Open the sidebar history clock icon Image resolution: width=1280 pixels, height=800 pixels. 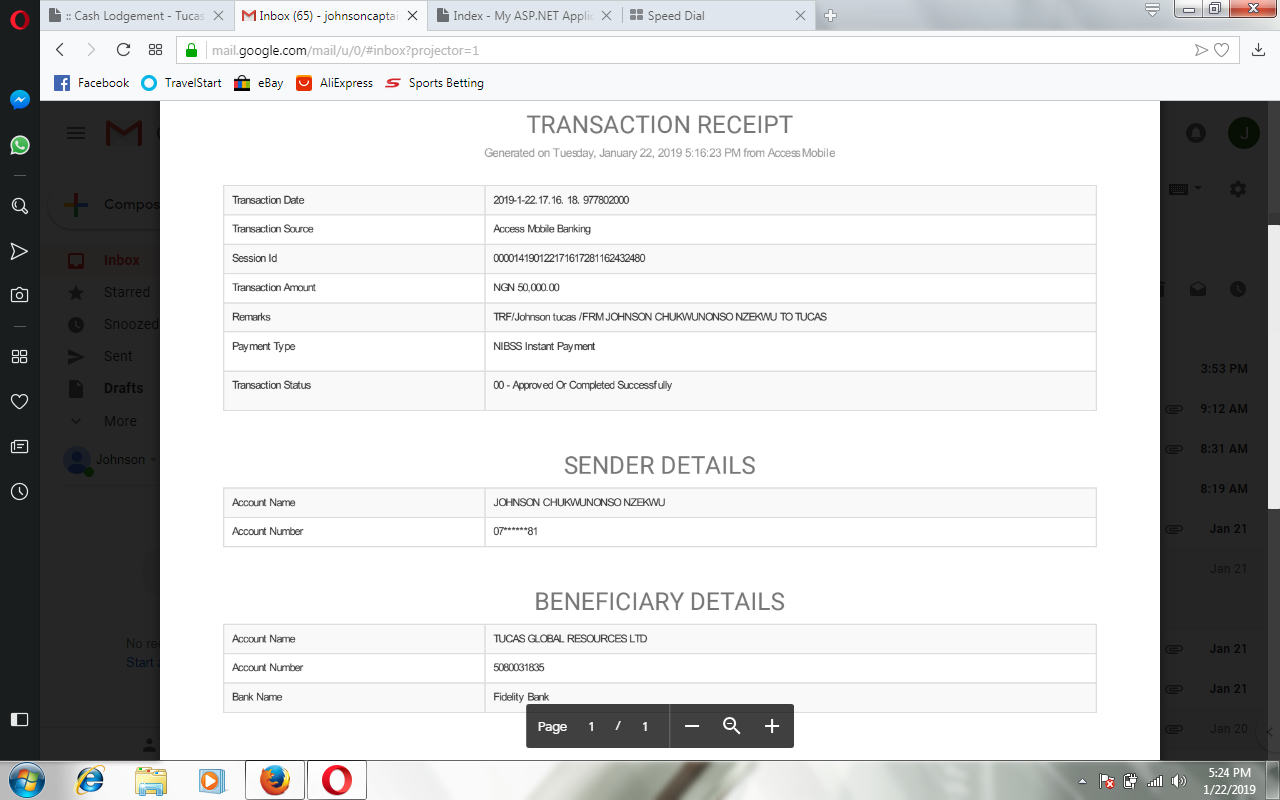coord(19,491)
